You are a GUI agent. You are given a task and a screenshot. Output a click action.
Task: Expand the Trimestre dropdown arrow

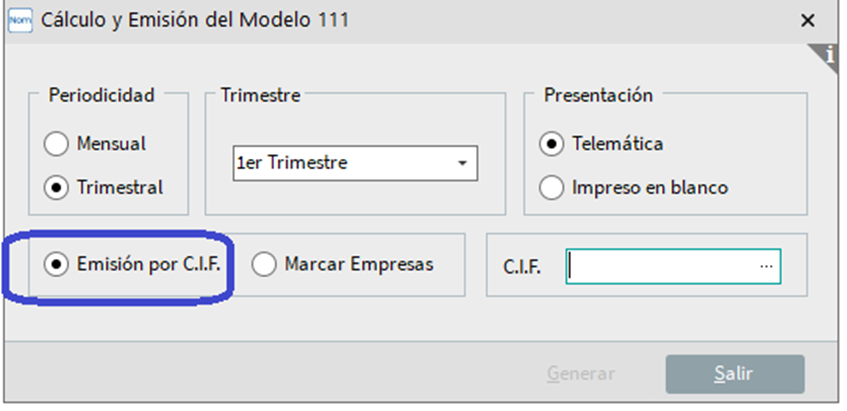pyautogui.click(x=462, y=163)
